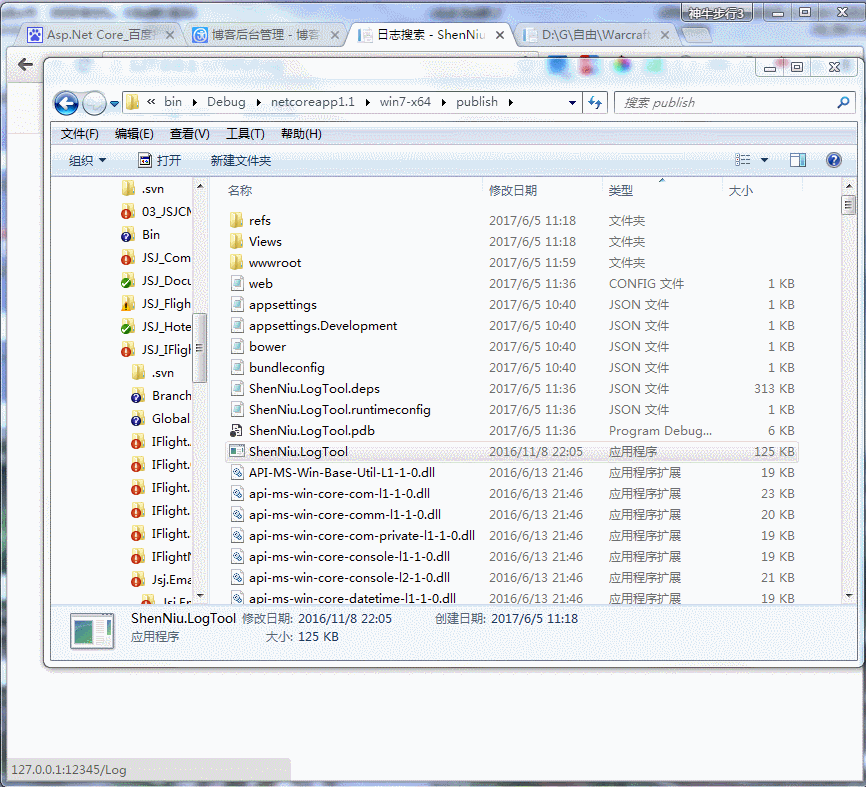Select api-ms-win-core-com-private-l1-1-0.dll file
Viewport: 866px width, 787px height.
click(x=362, y=536)
